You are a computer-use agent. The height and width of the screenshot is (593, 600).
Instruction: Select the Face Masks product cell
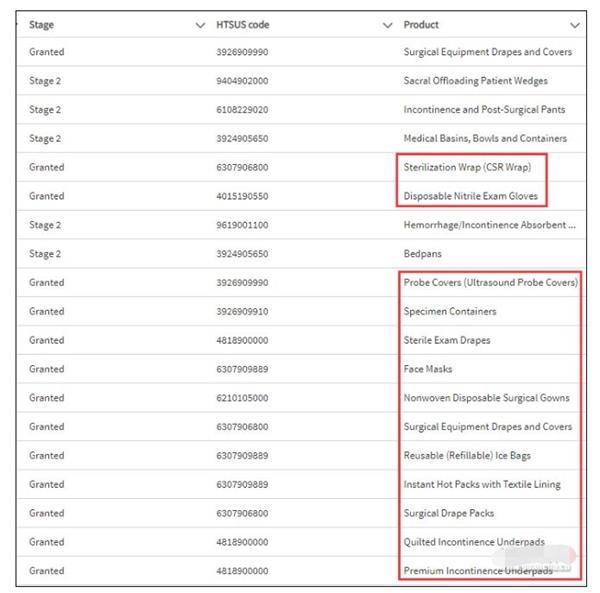click(428, 369)
